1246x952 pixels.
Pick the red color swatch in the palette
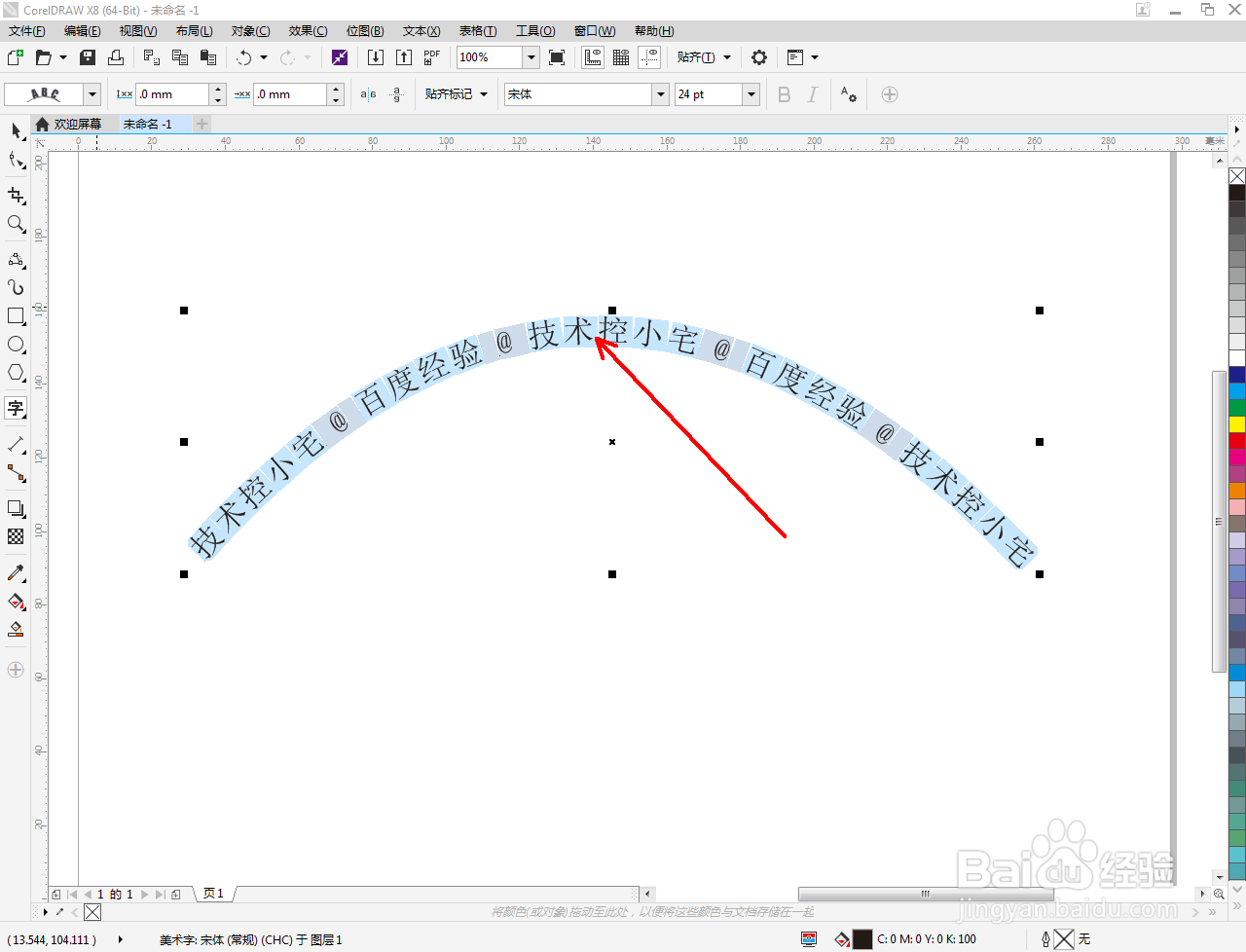[1237, 441]
